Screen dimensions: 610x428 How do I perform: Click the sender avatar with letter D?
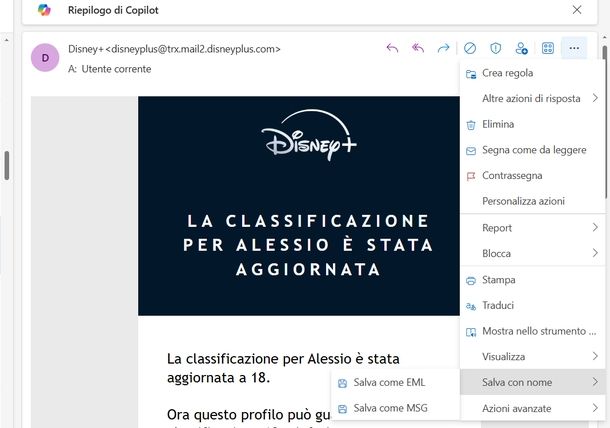click(x=45, y=58)
